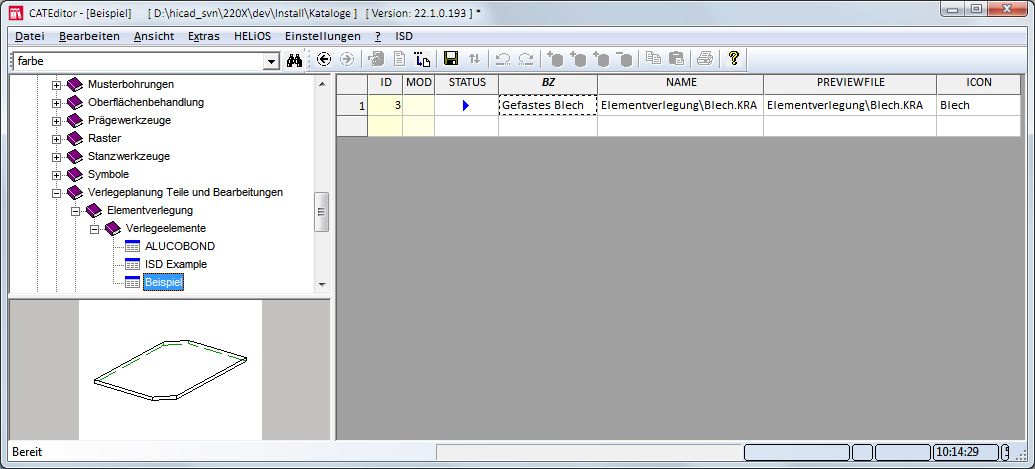This screenshot has width=1035, height=469.
Task: Click the first add-database plus icon
Action: (x=555, y=59)
